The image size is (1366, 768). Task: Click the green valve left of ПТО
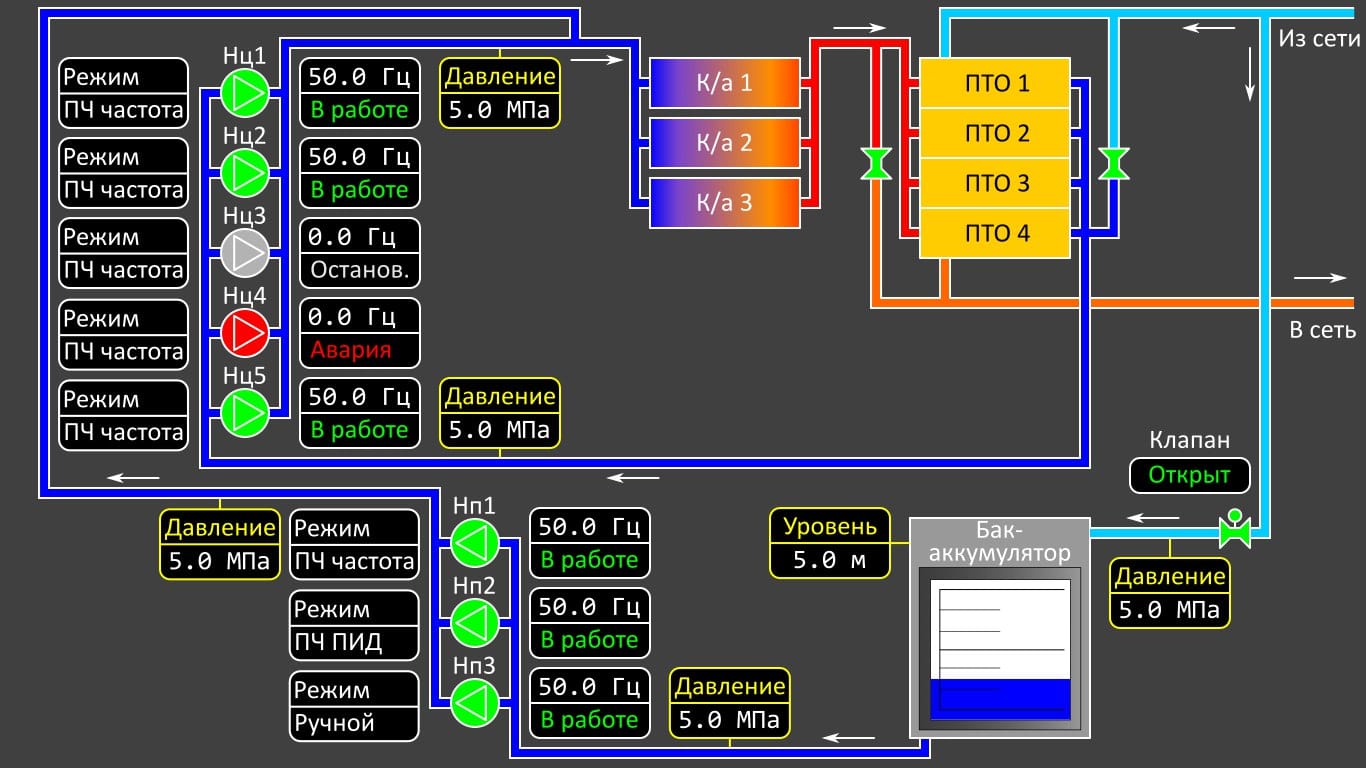pos(876,164)
